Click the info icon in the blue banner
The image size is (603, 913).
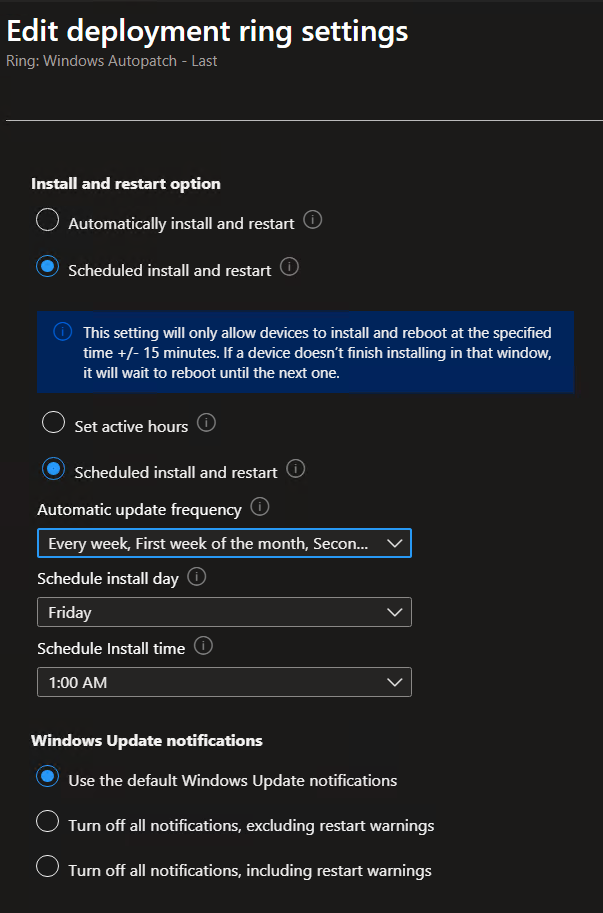(62, 332)
